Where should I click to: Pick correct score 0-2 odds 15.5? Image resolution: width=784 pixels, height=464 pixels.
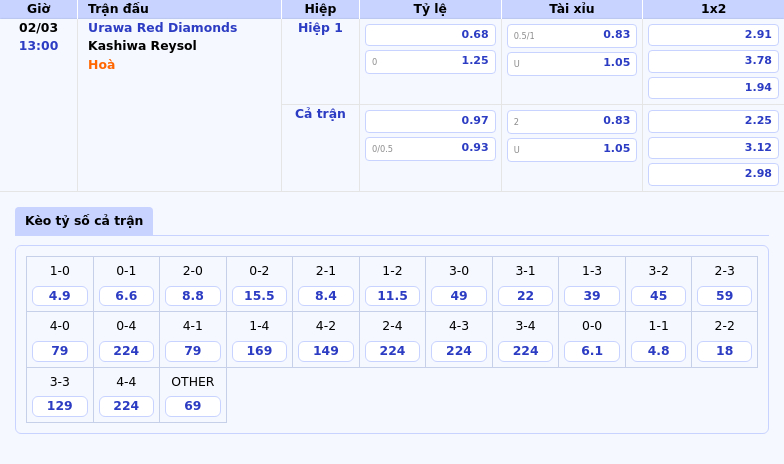click(x=260, y=296)
